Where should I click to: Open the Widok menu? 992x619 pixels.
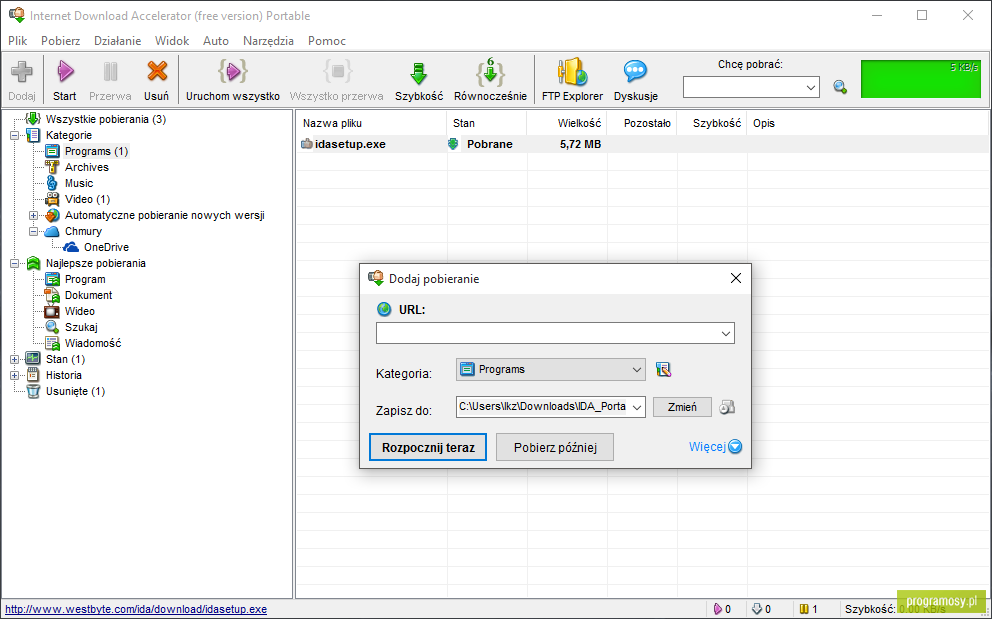tap(172, 41)
